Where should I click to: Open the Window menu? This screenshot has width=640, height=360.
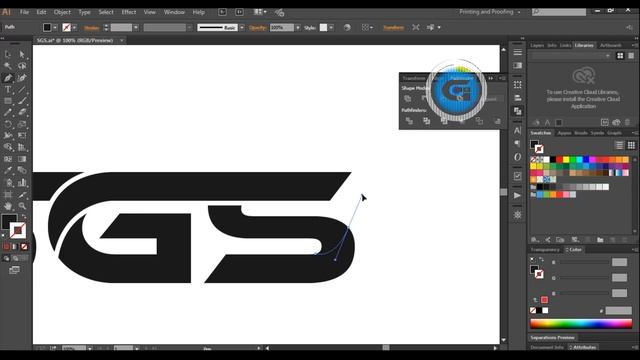tap(174, 12)
